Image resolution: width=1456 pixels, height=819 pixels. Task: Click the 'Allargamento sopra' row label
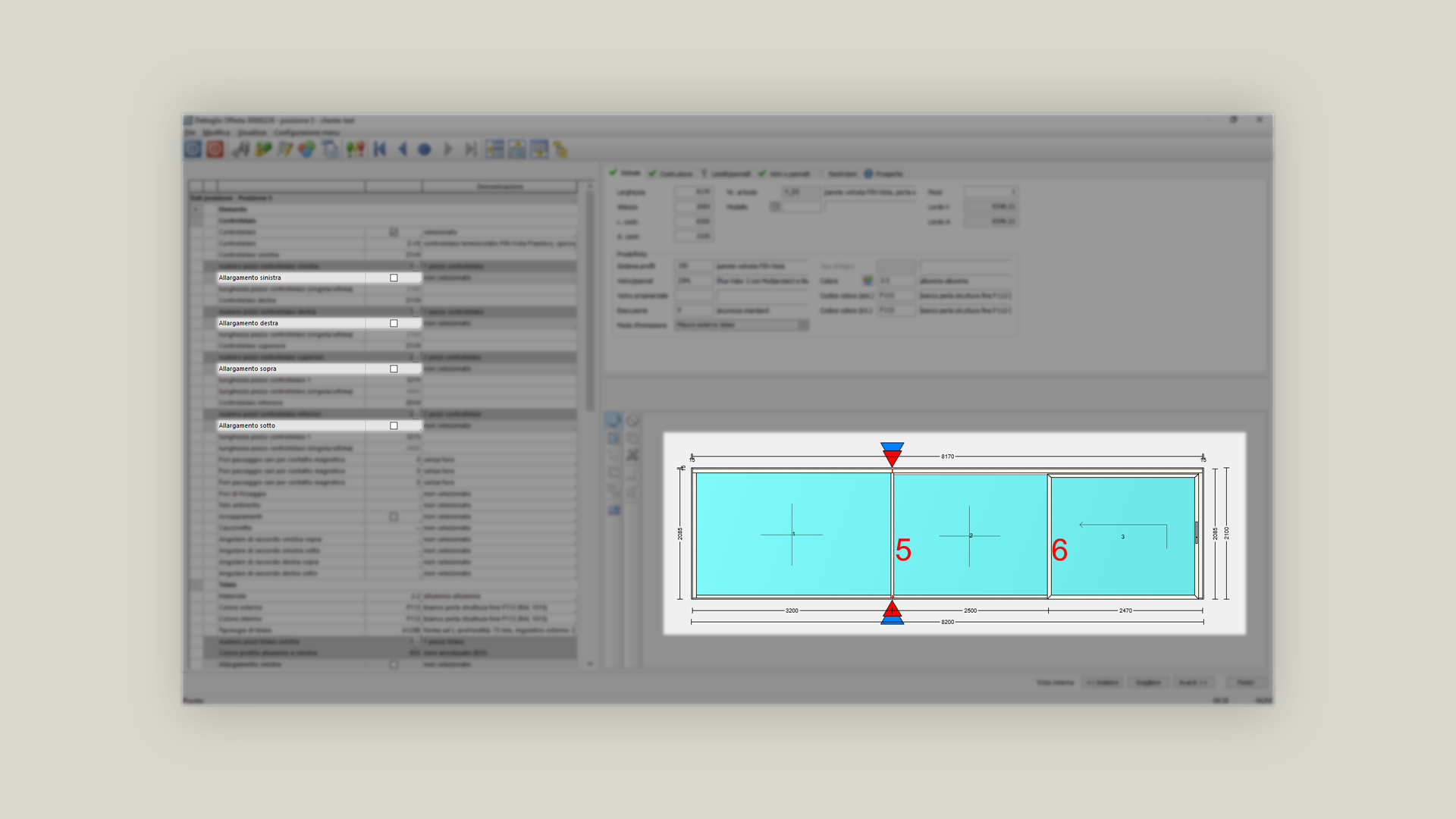pos(247,369)
